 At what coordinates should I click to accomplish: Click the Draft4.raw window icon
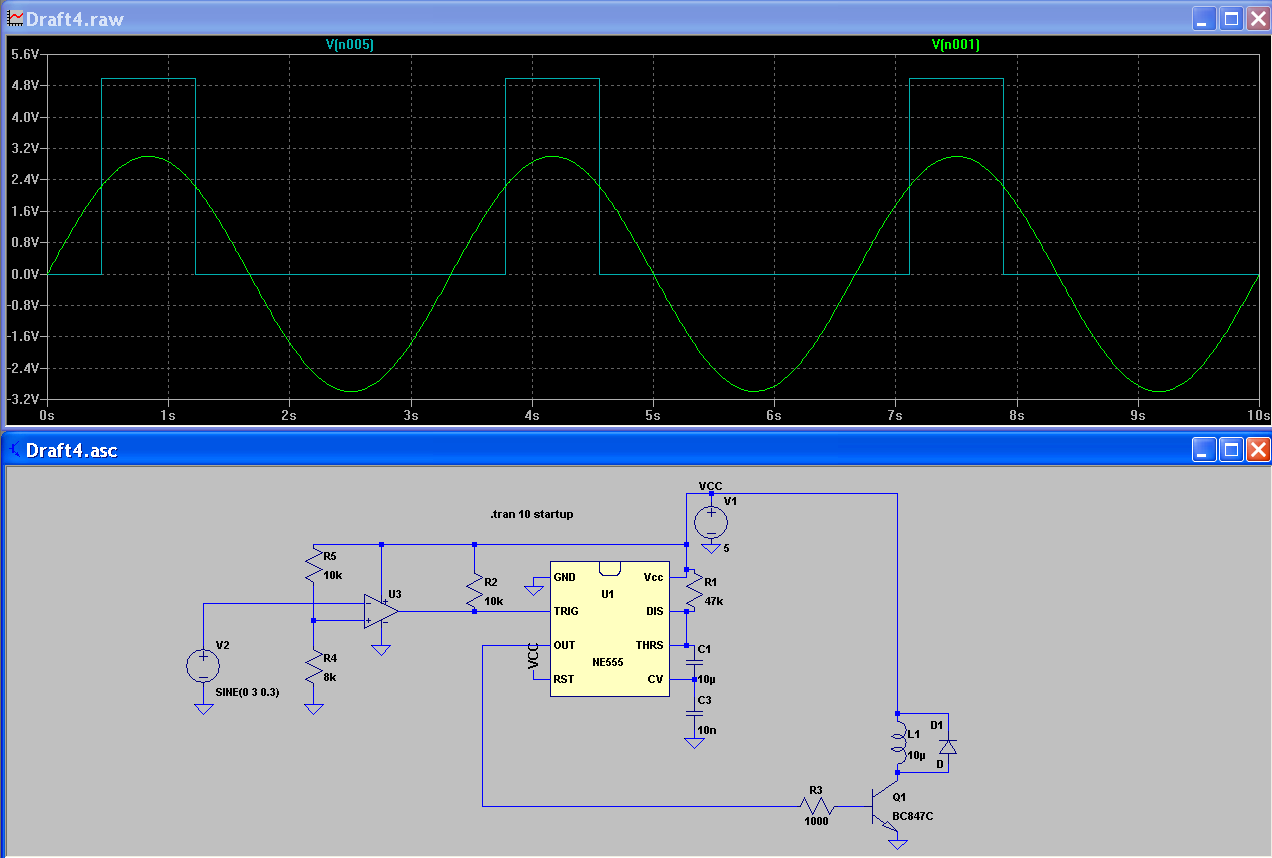pyautogui.click(x=14, y=18)
